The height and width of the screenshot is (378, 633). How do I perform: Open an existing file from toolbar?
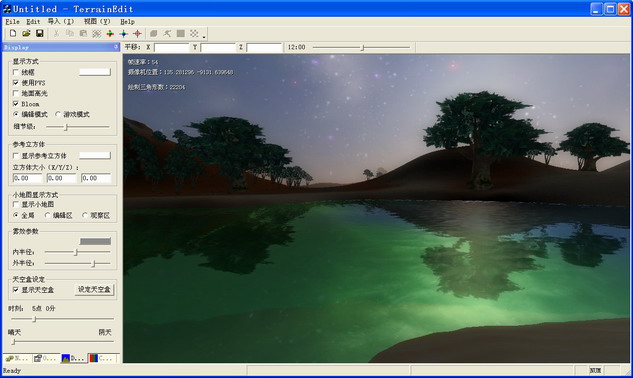coord(26,34)
